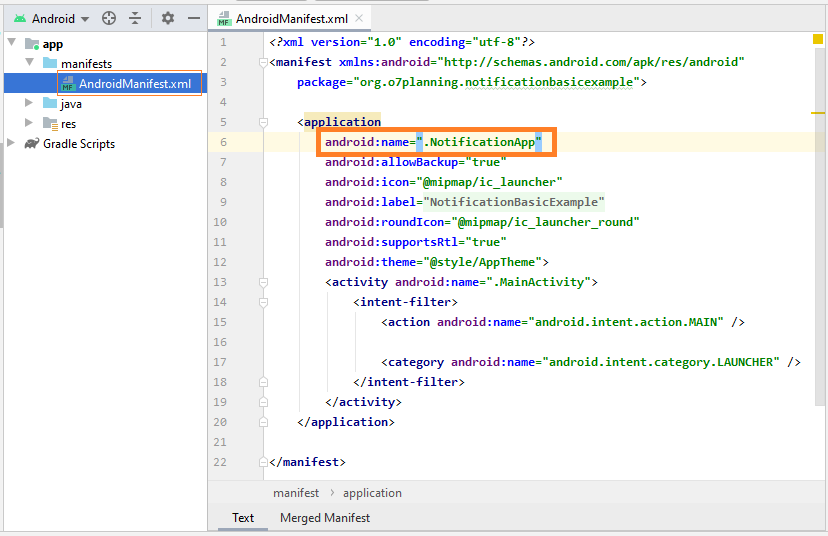
Task: Click the manifest file icon in tree
Action: tap(68, 83)
